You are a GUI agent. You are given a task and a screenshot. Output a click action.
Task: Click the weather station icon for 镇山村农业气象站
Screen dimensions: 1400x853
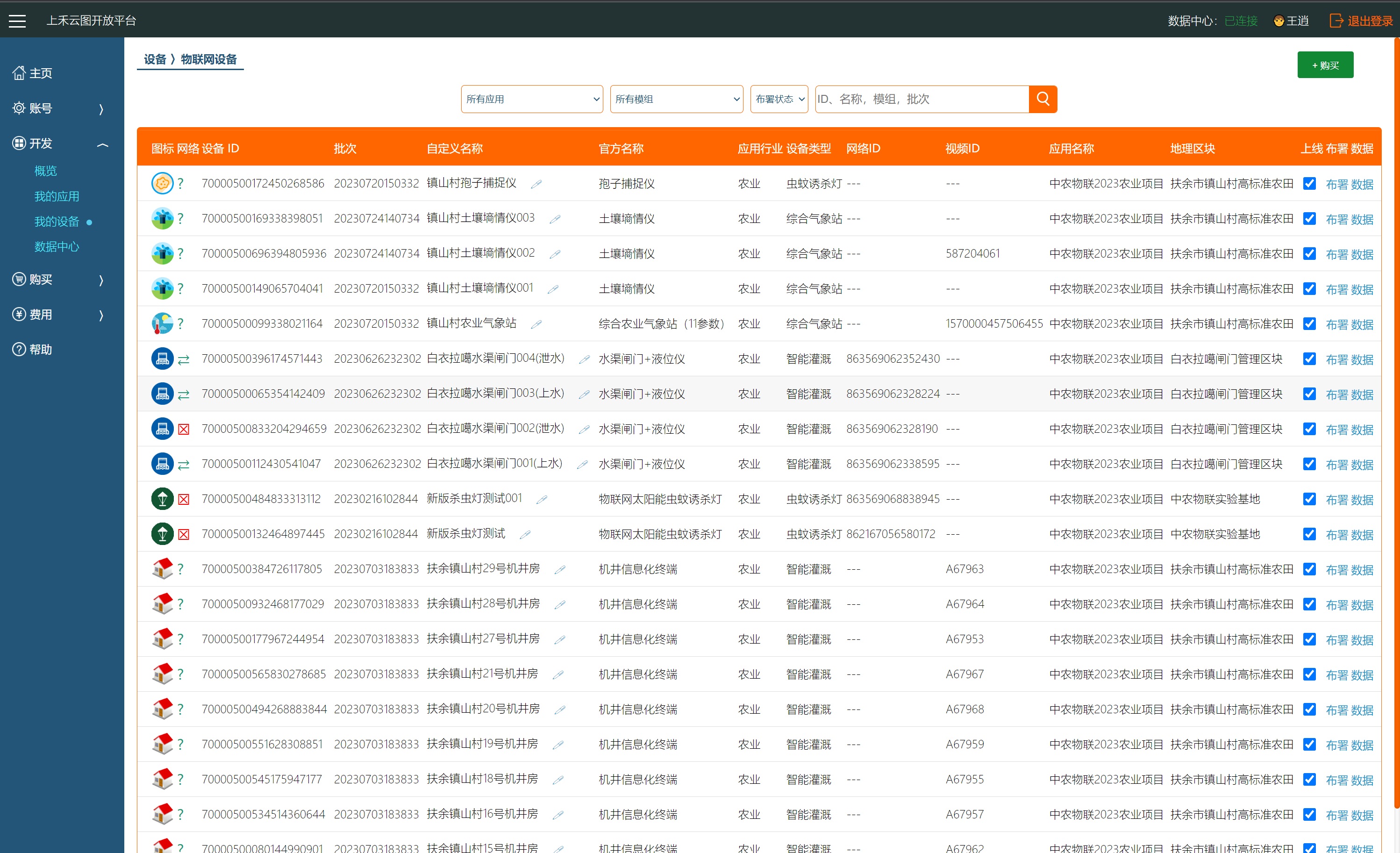(x=162, y=323)
